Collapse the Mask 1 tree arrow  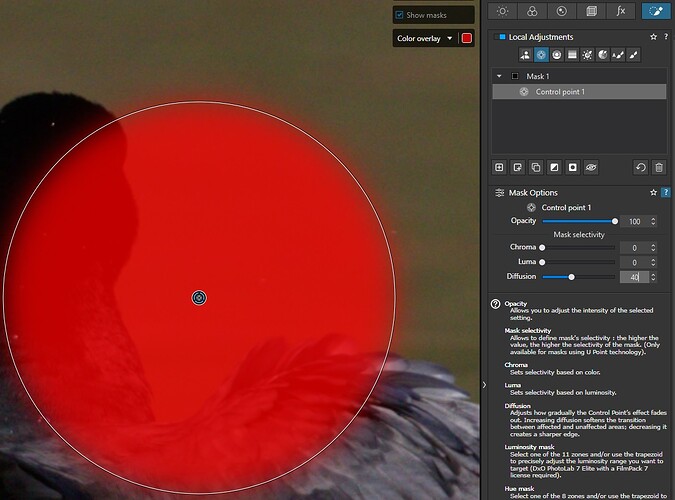tap(500, 76)
